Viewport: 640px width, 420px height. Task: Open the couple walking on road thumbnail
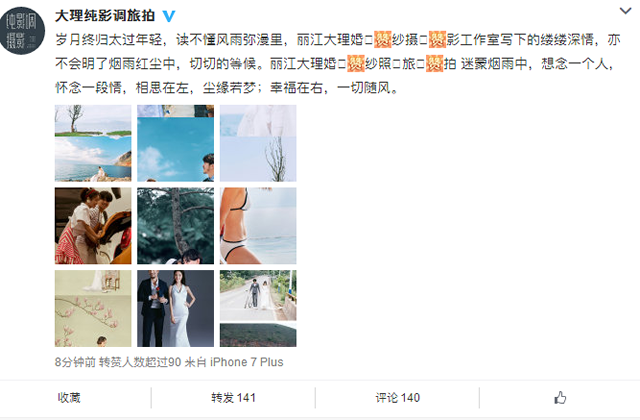258,308
